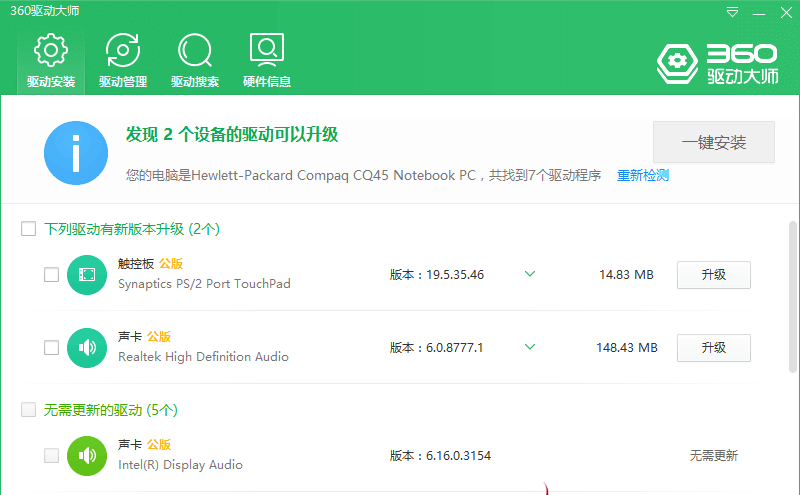Expand version list for touchpad 19.5.35.46
The width and height of the screenshot is (800, 495).
coord(530,274)
